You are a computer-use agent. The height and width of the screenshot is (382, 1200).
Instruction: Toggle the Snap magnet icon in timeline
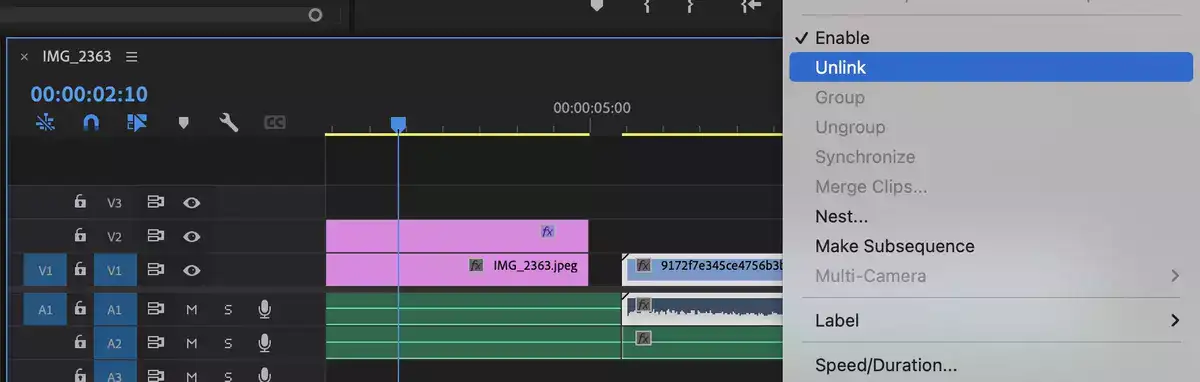[91, 123]
